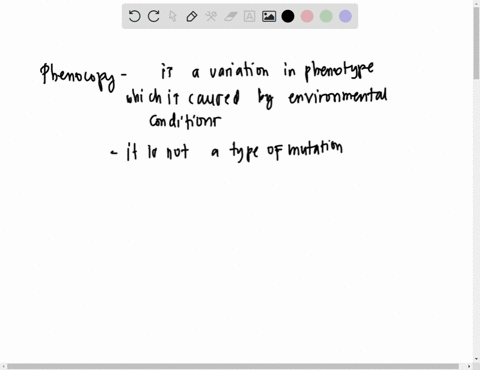Viewport: 480px width, 370px height.
Task: Click the handwritten word 'conditions'
Action: click(x=185, y=121)
